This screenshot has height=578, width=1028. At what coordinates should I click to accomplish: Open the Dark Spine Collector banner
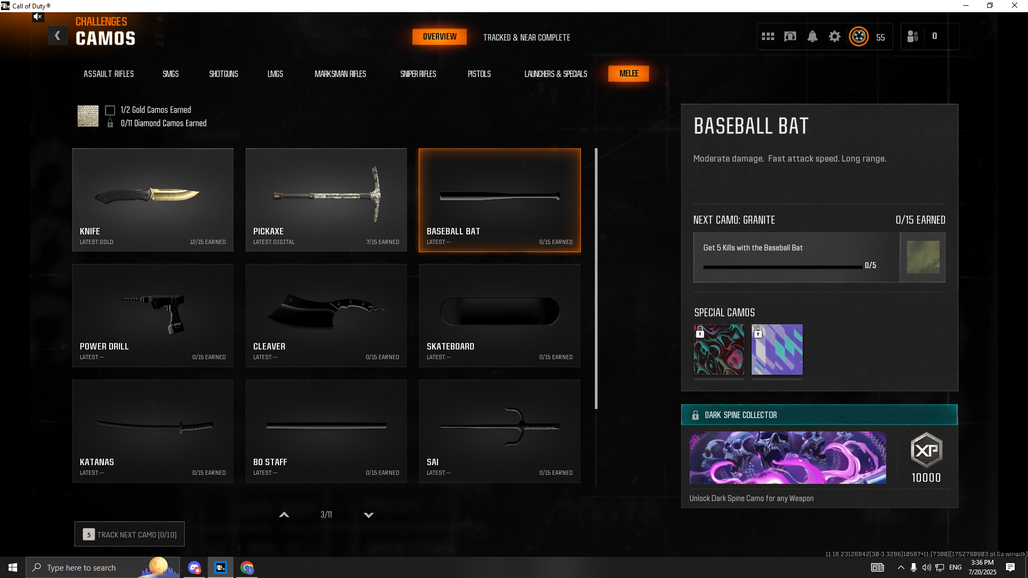[787, 457]
